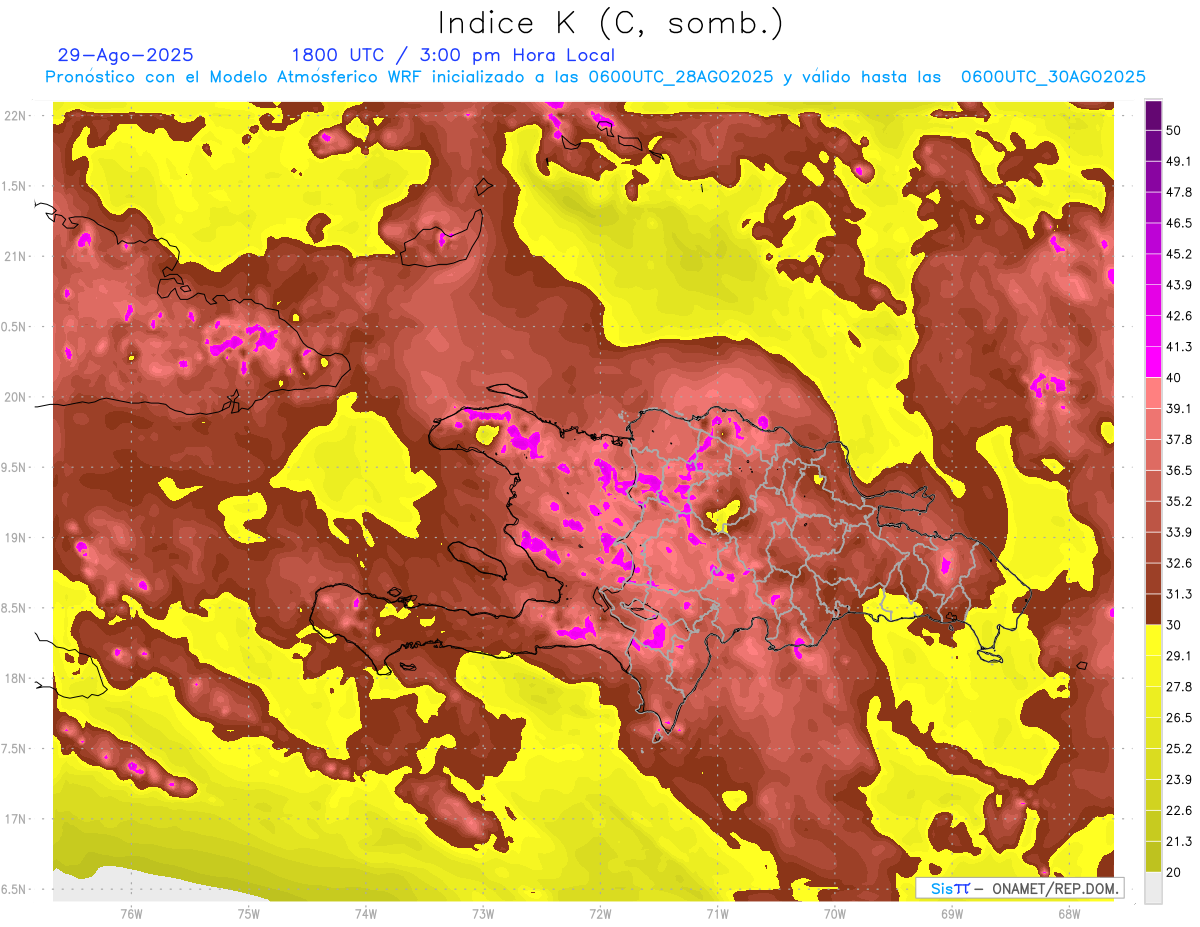Click the 18N latitude label
Viewport: 1200px width, 927px height.
(16, 678)
